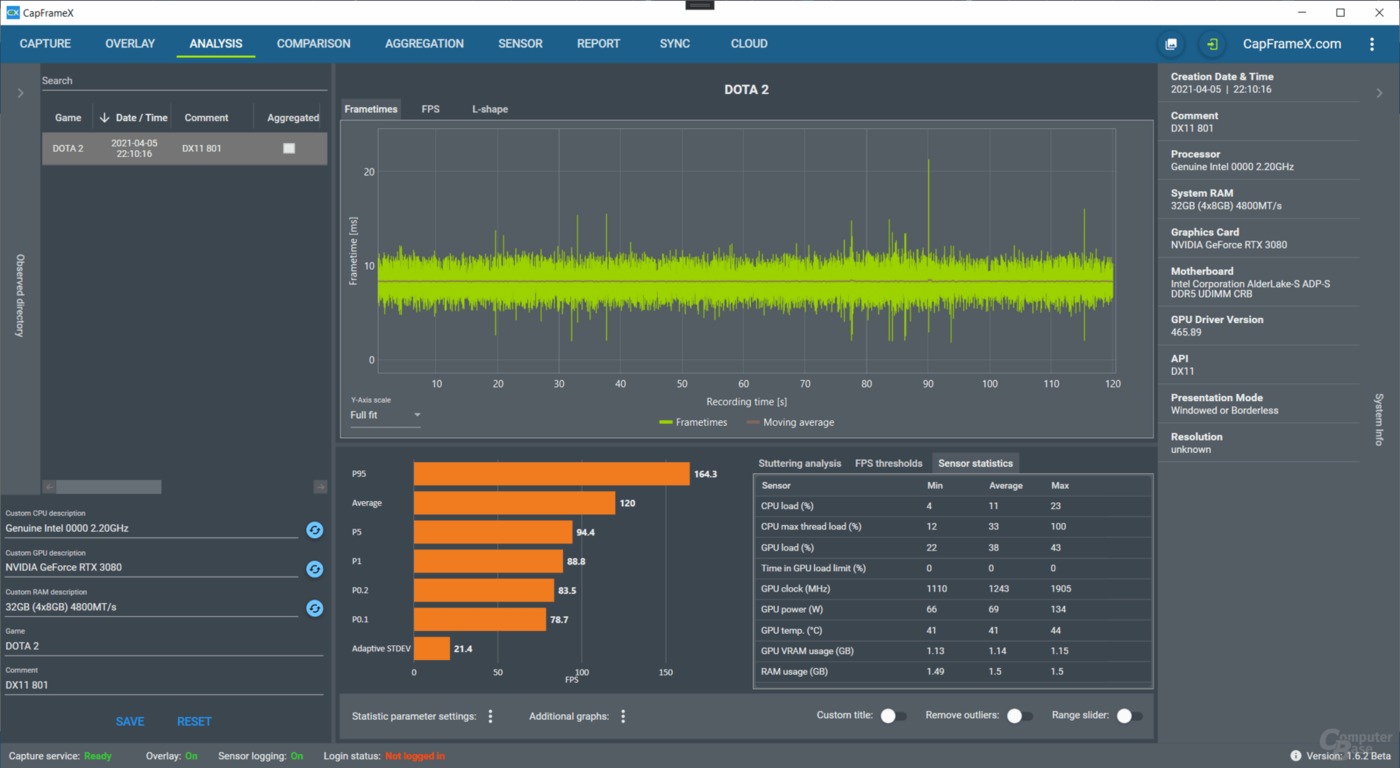Image resolution: width=1400 pixels, height=768 pixels.
Task: Click the sync icon next to GPU description
Action: coord(314,569)
